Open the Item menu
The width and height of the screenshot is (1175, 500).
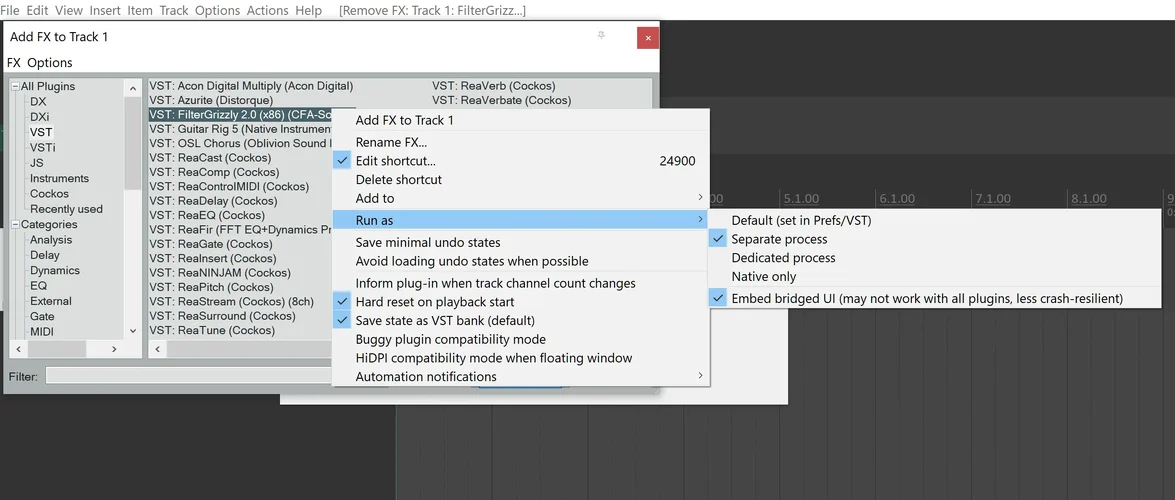coord(140,10)
